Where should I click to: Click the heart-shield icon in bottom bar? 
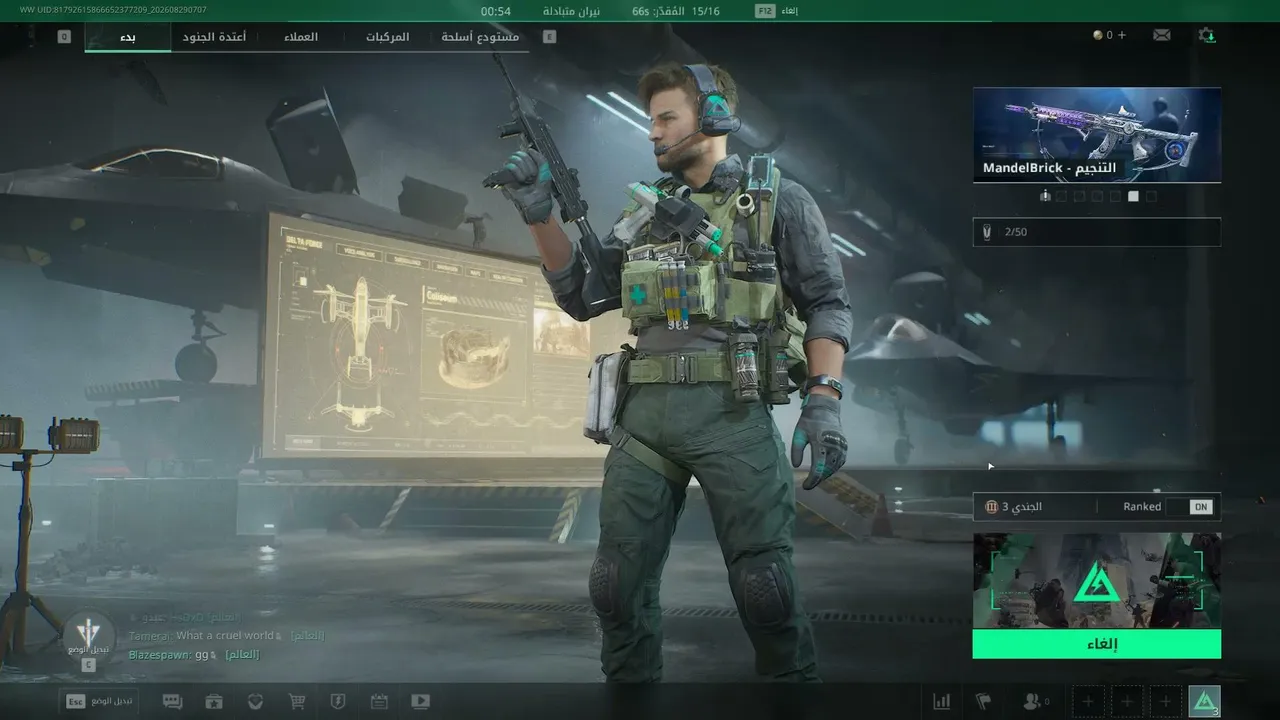click(256, 702)
